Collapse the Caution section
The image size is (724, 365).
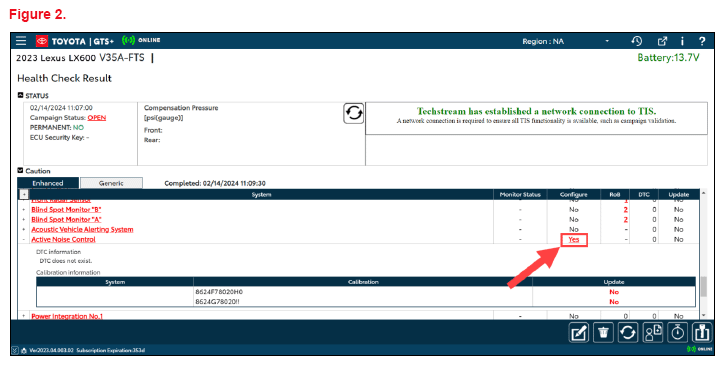pos(20,170)
